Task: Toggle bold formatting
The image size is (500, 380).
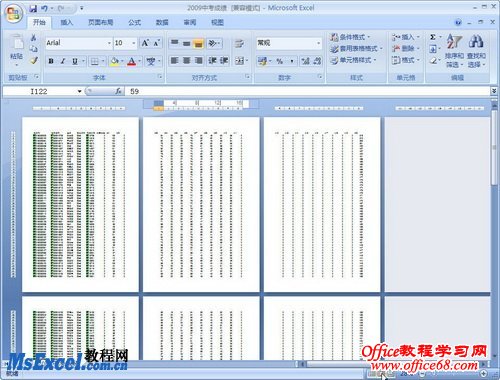Action: tap(51, 61)
